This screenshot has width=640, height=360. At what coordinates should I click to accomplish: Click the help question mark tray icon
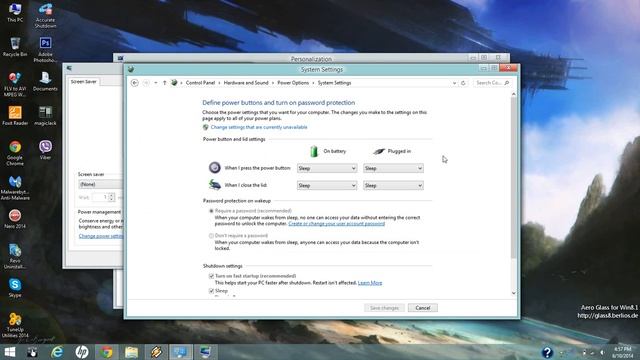(547, 352)
